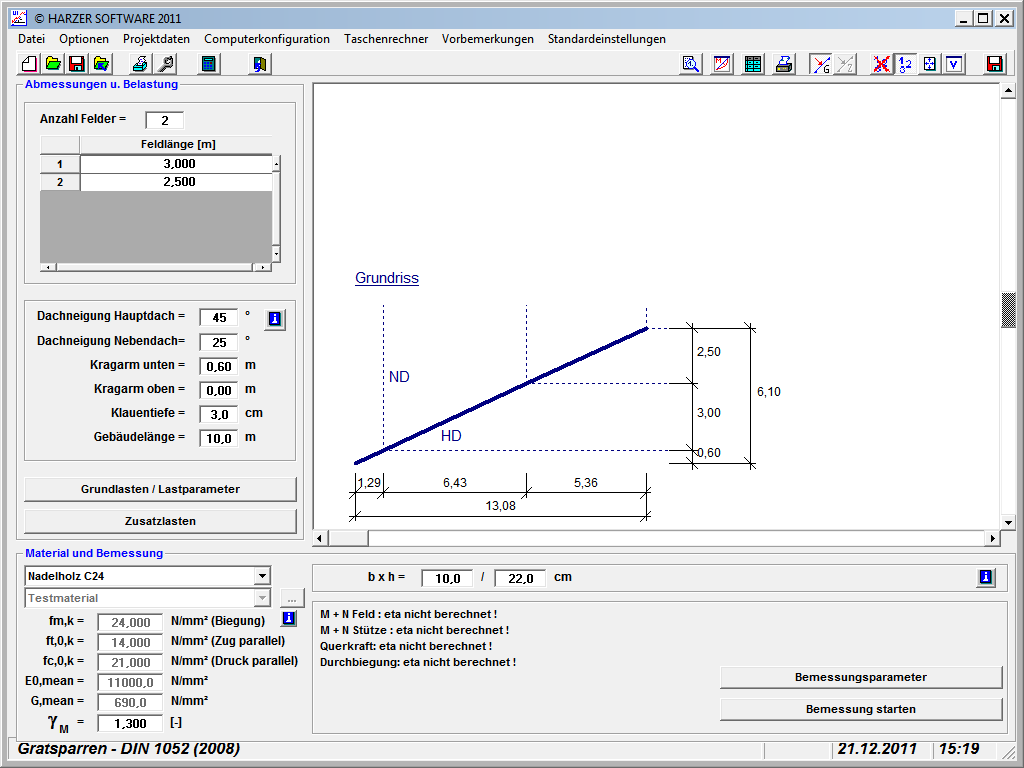This screenshot has height=768, width=1024.
Task: Click the exit door icon
Action: 260,64
